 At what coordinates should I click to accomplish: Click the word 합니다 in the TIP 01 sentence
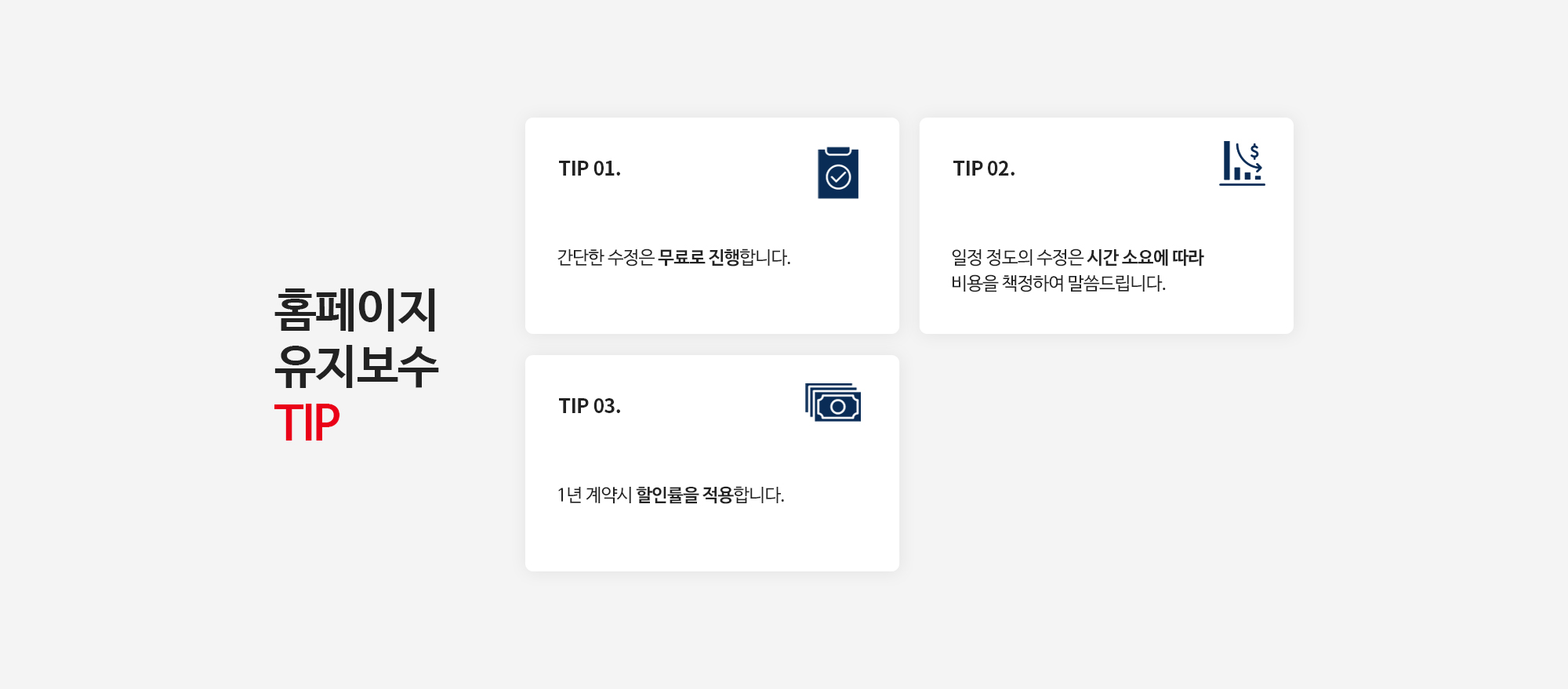[764, 257]
